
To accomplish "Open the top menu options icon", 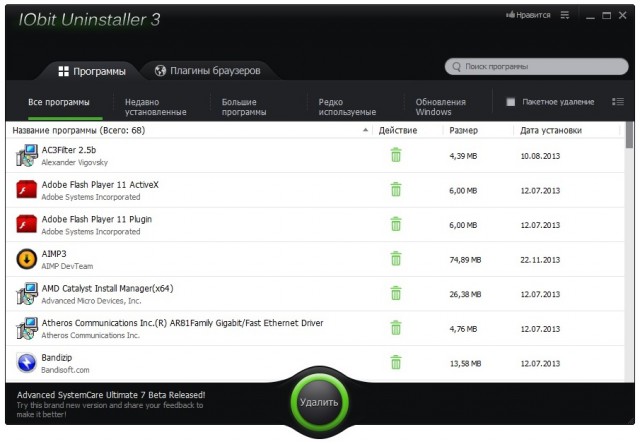I will click(565, 16).
